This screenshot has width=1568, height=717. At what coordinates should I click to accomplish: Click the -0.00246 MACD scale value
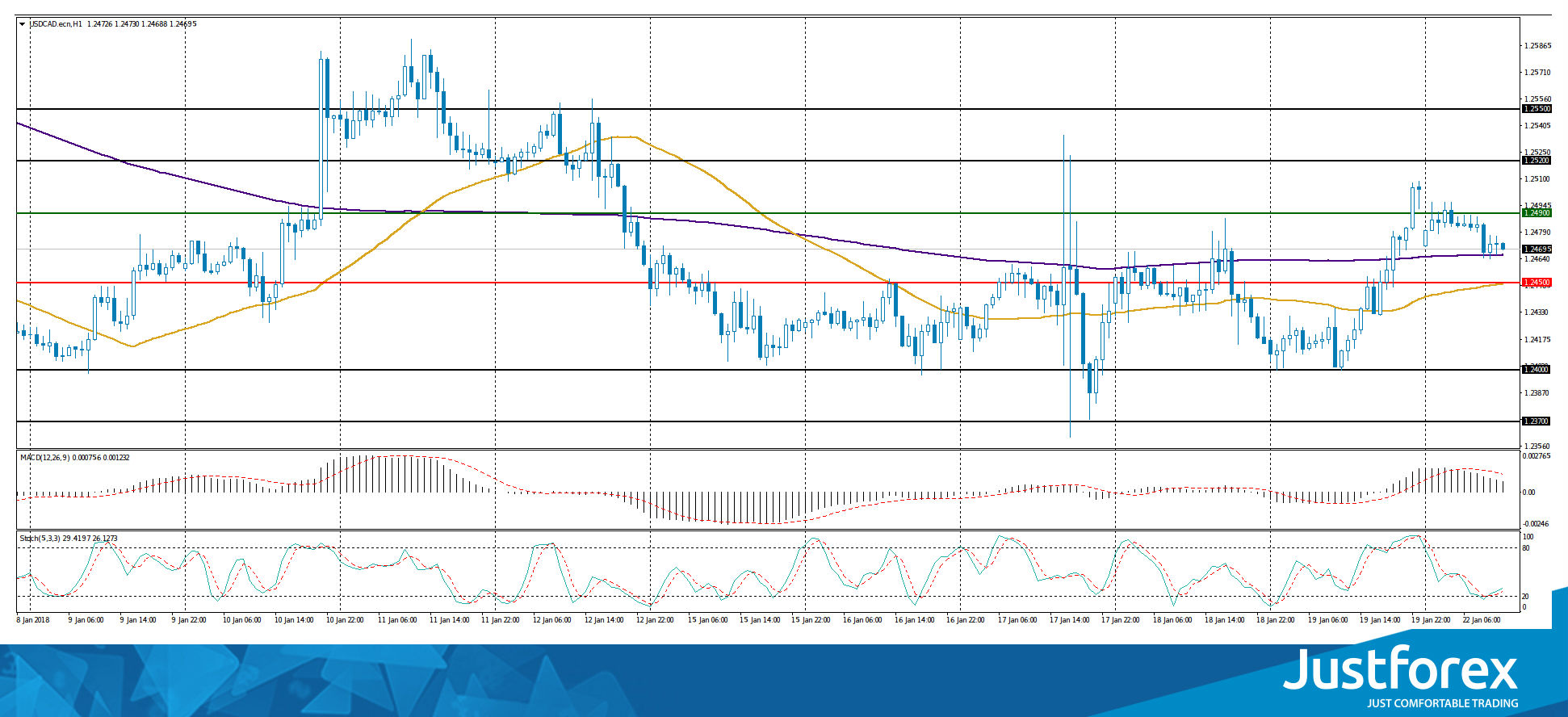1537,524
